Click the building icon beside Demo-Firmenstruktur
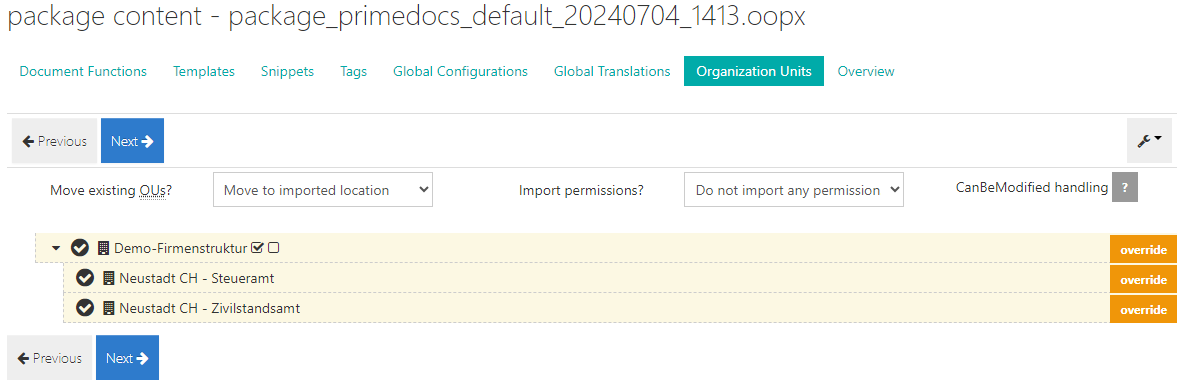 point(103,248)
